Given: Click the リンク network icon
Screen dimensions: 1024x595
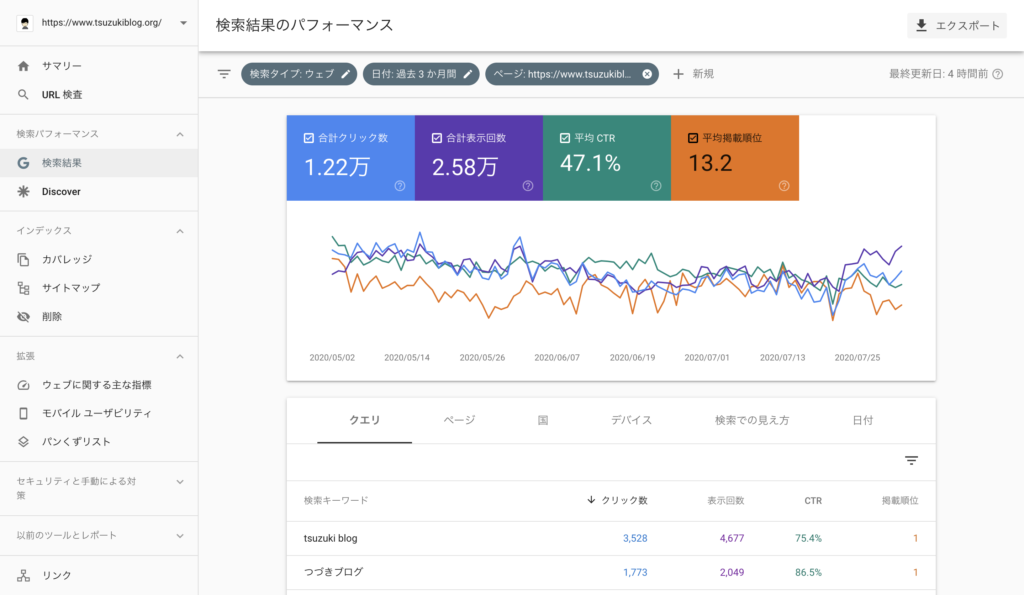Looking at the screenshot, I should 24,575.
